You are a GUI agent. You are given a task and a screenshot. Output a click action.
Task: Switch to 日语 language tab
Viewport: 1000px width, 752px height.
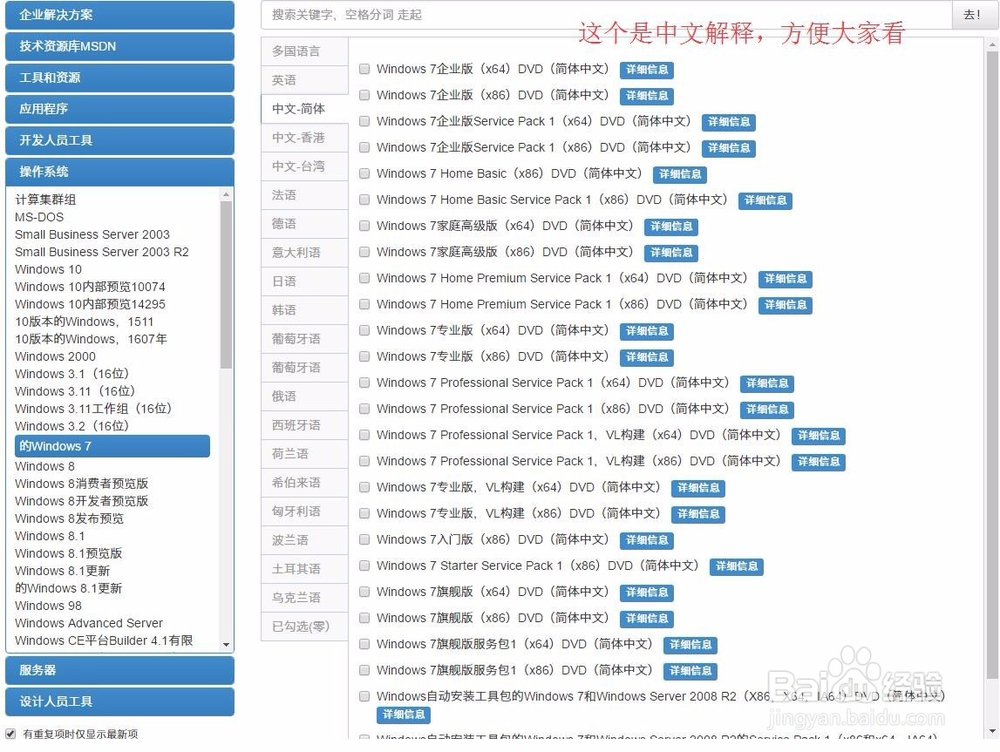point(304,281)
